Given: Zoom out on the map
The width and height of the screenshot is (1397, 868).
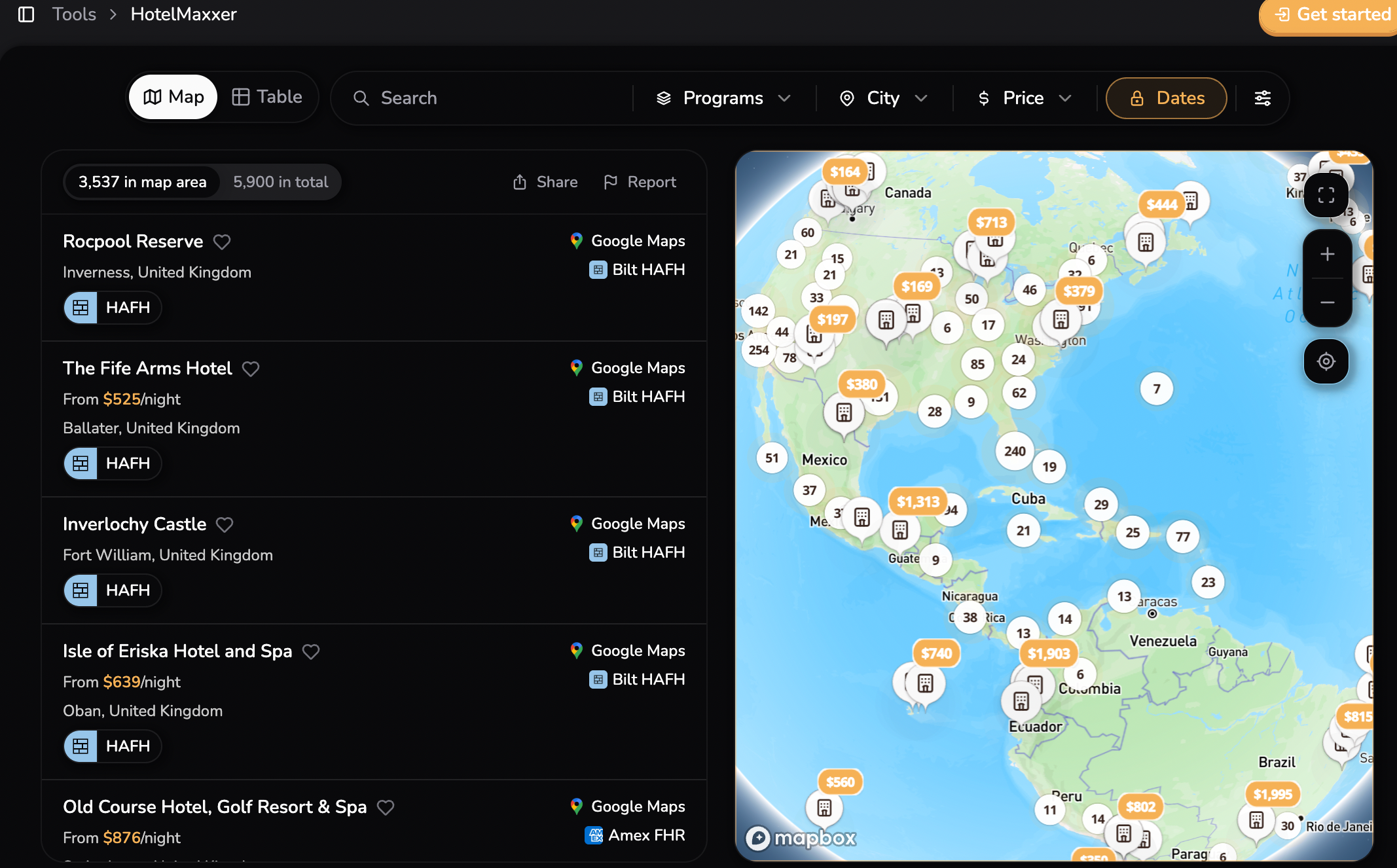Looking at the screenshot, I should 1327,302.
